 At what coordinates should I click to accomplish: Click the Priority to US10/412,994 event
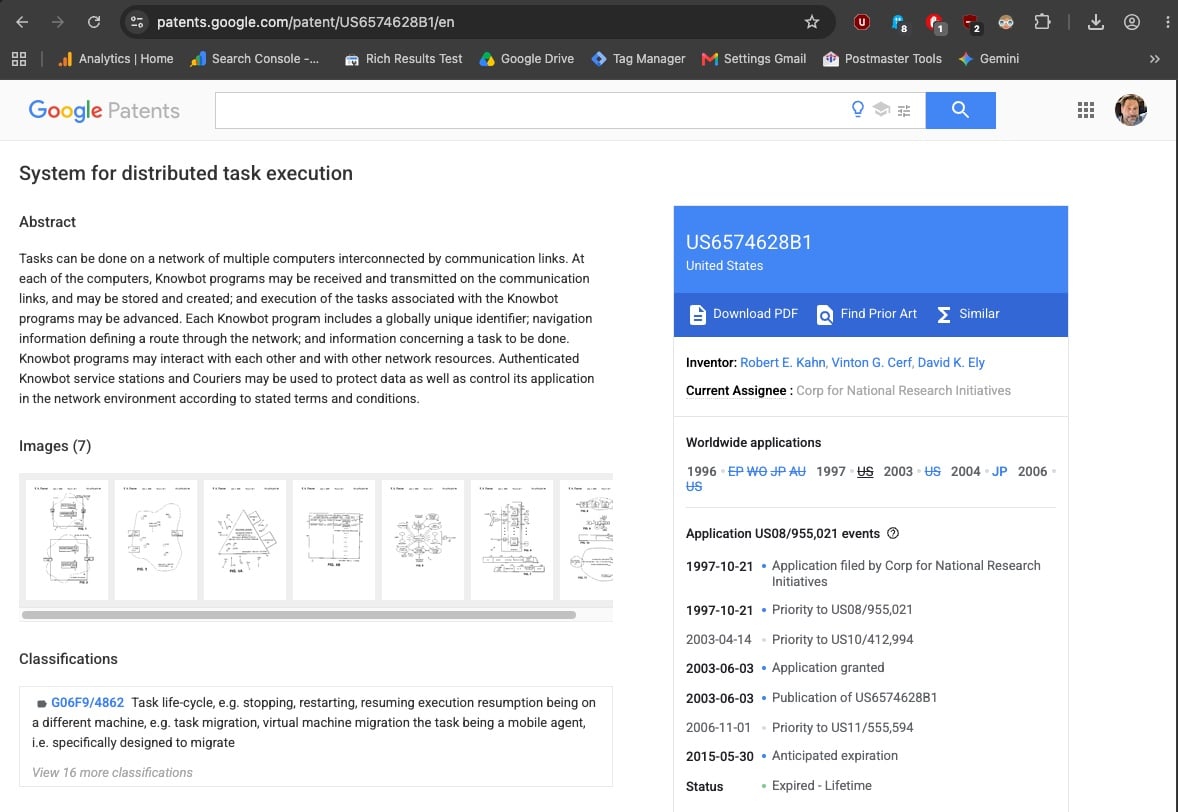pos(842,639)
